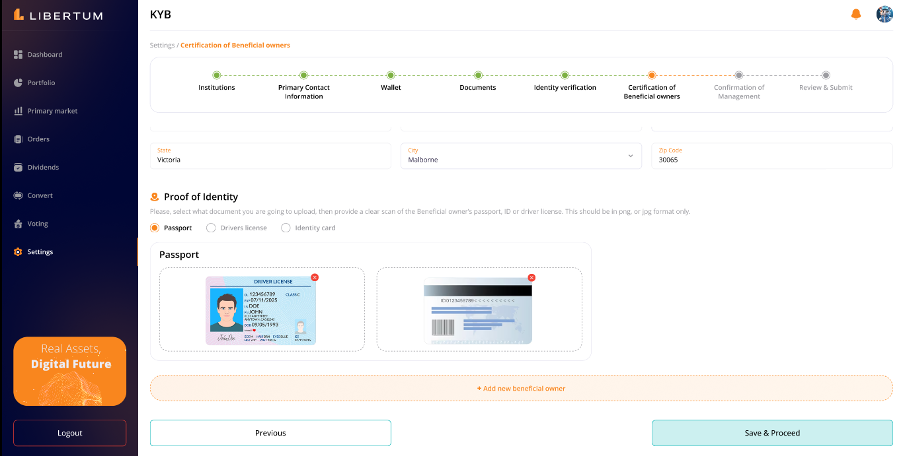904x456 pixels.
Task: Click the Primary market bar chart icon
Action: tap(18, 111)
